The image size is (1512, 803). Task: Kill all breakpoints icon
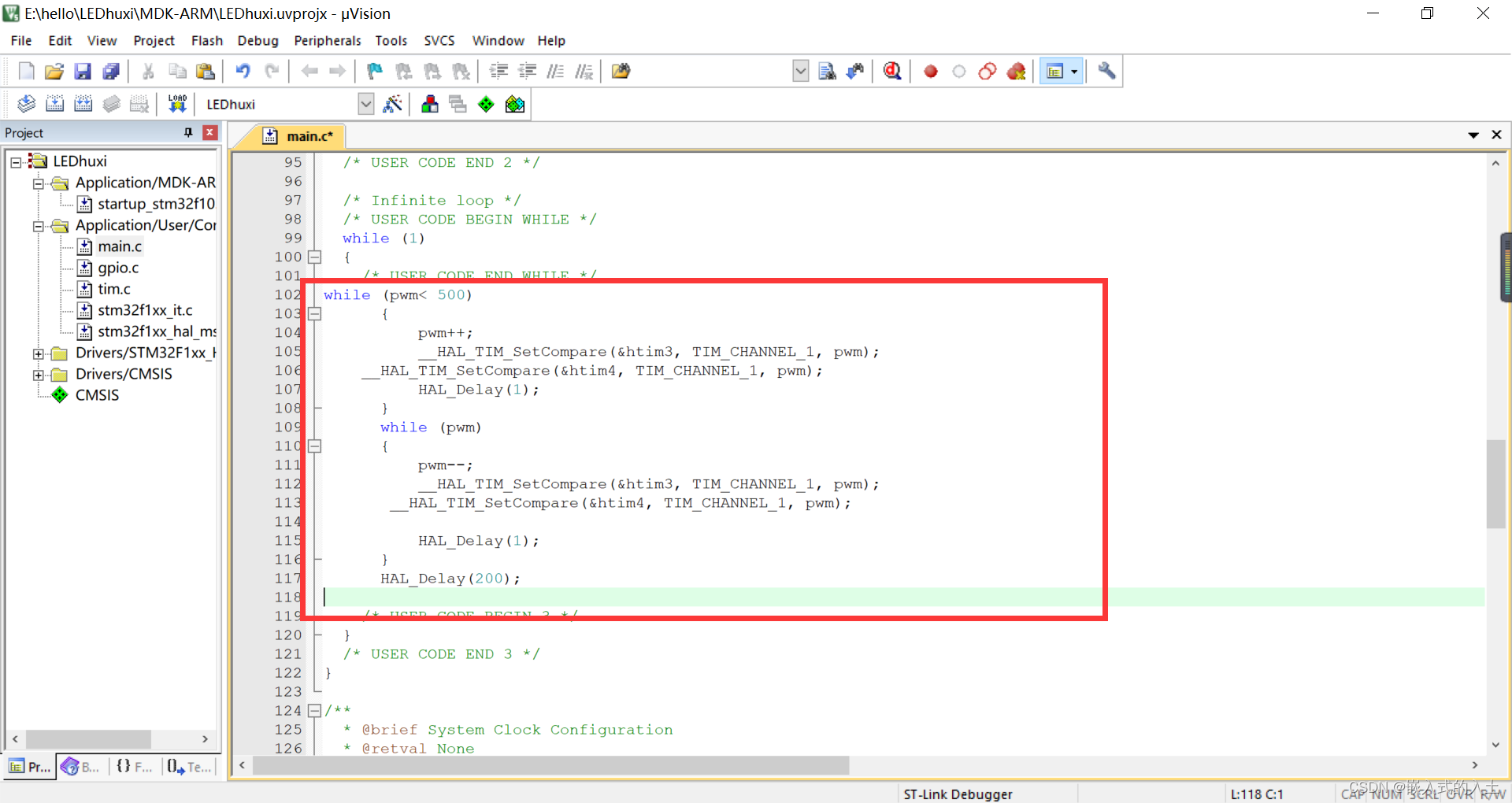tap(1017, 72)
